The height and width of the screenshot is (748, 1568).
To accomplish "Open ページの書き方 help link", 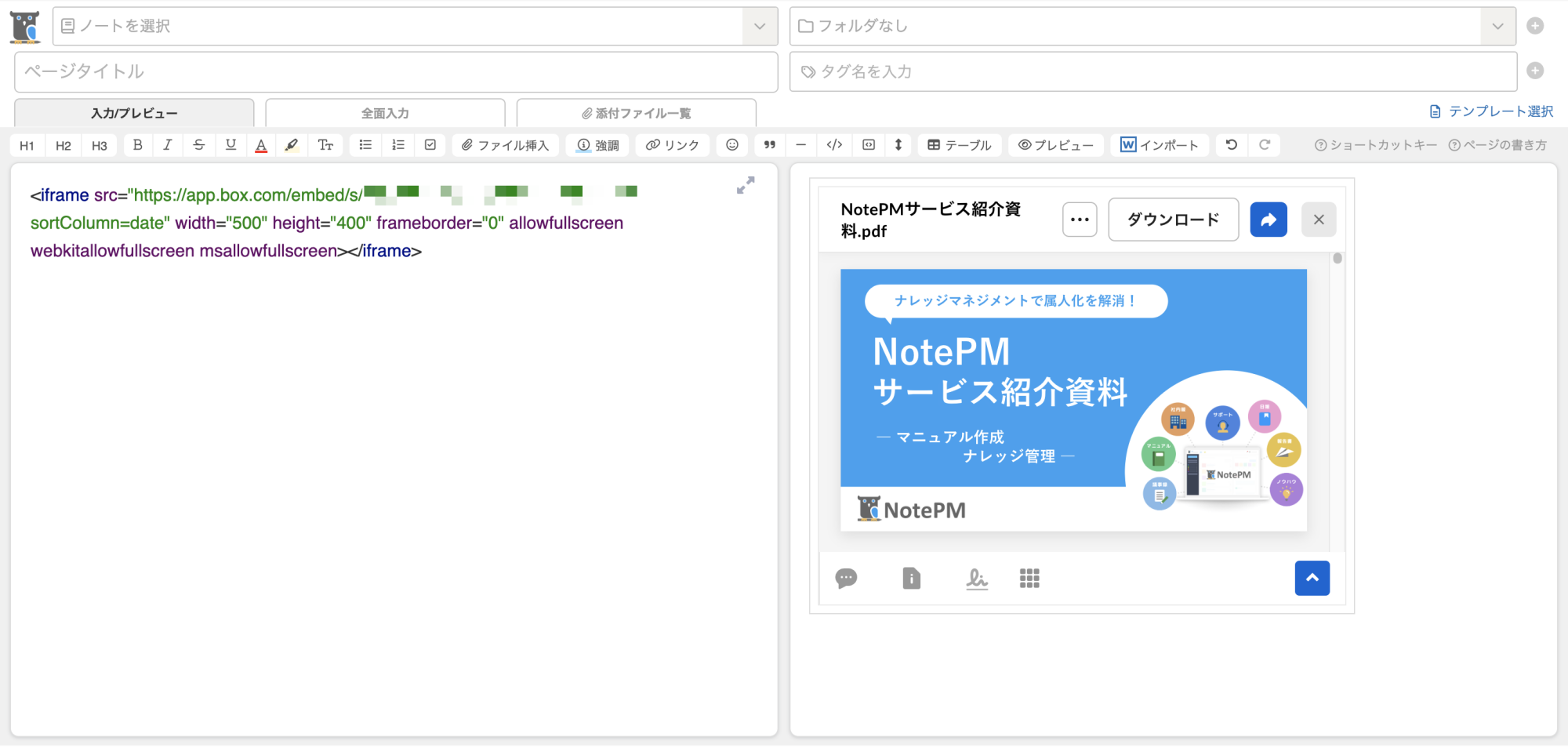I will [x=1497, y=146].
